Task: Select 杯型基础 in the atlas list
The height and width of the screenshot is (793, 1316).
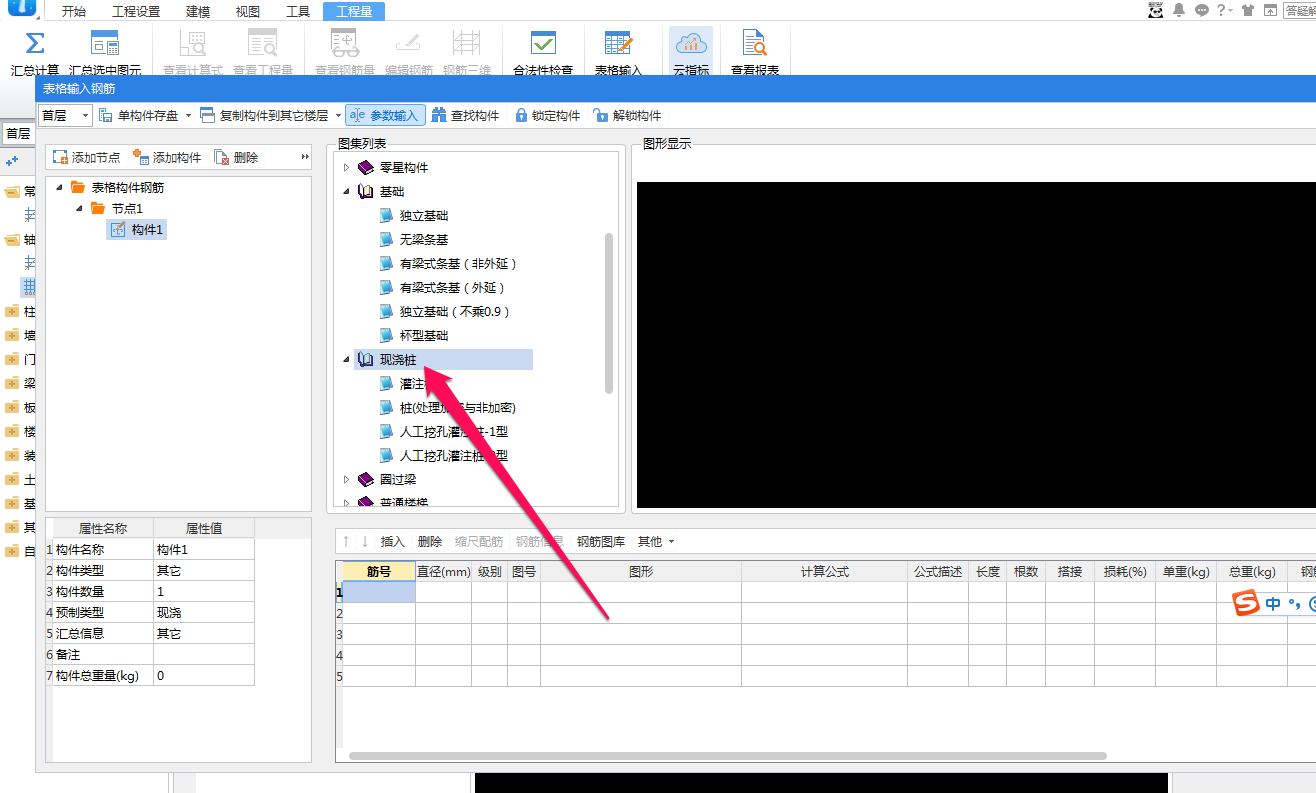Action: 424,335
